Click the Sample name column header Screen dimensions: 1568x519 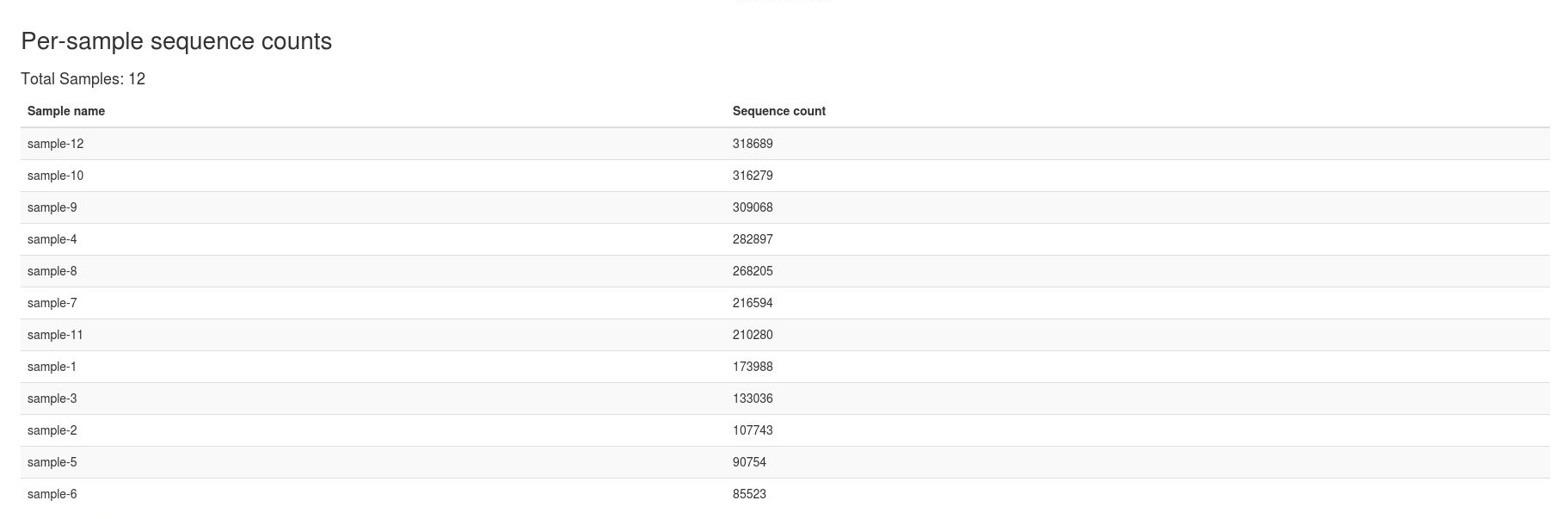pos(66,111)
